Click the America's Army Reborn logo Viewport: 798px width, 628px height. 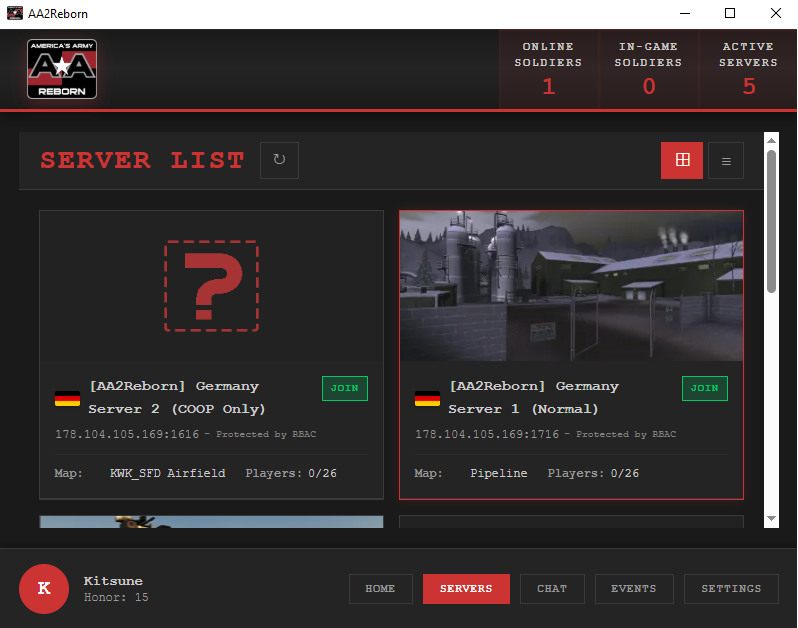(x=62, y=69)
